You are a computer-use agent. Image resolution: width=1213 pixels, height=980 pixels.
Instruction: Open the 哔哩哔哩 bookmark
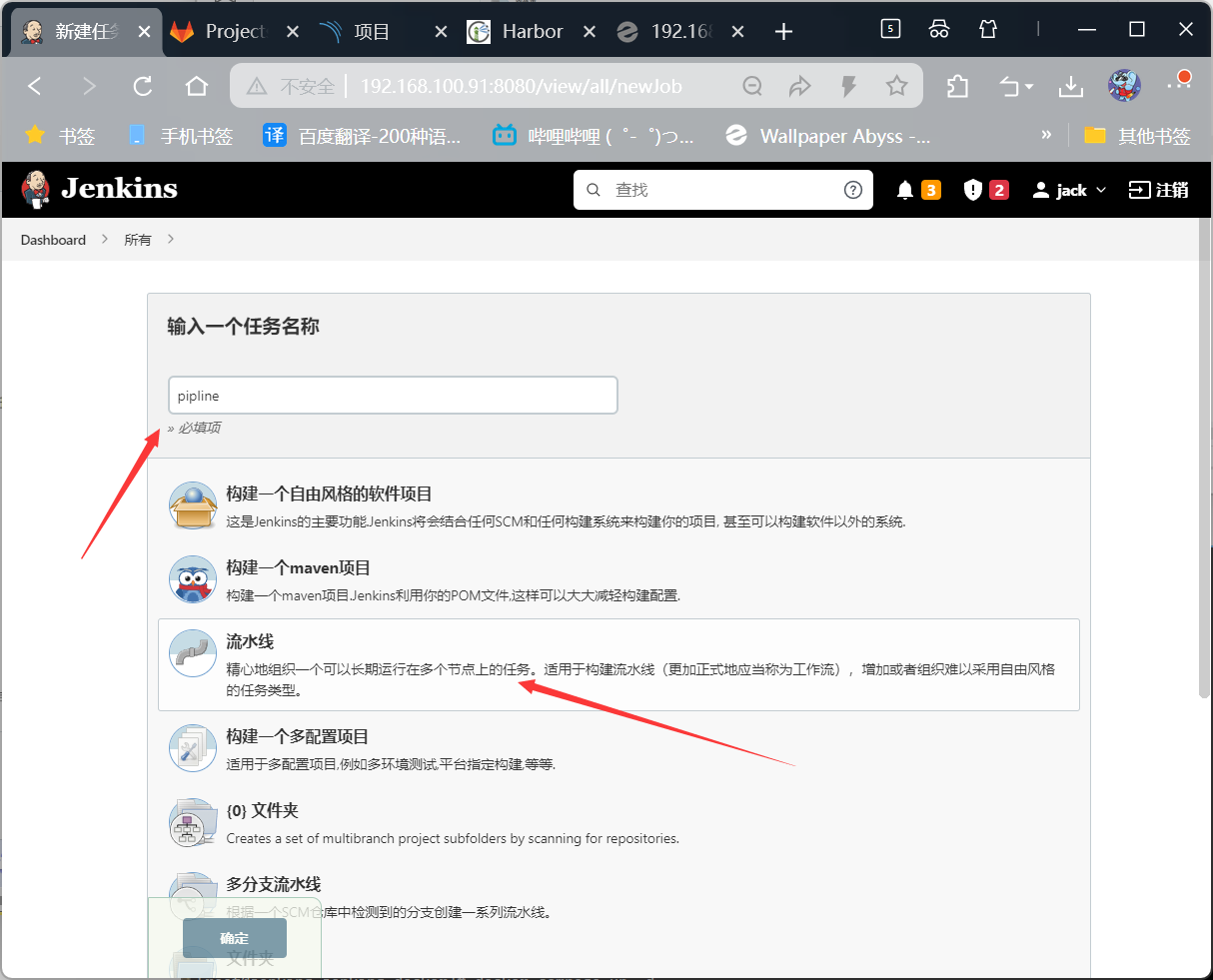point(594,136)
